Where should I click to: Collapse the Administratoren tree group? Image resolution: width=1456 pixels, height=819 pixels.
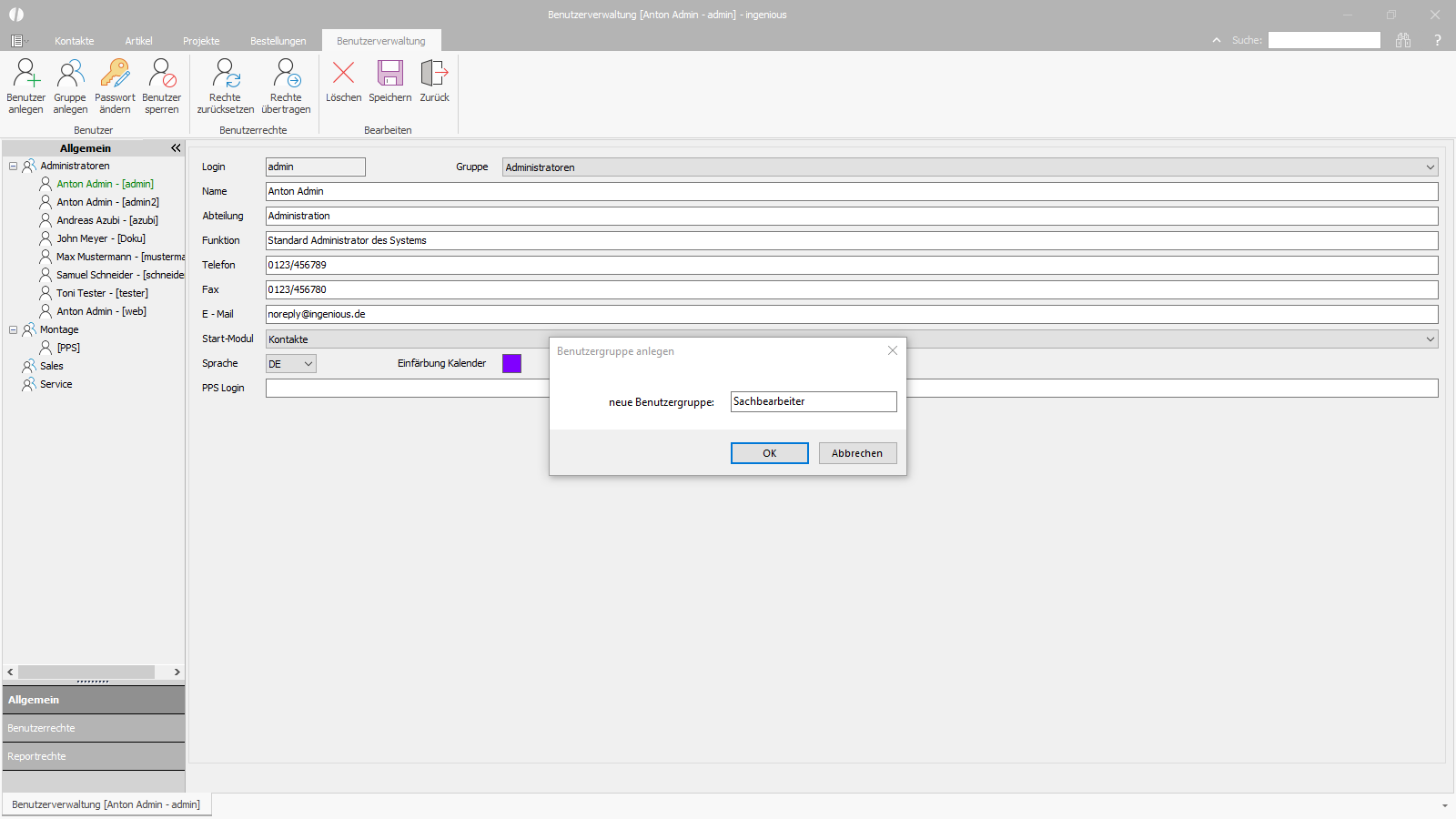[13, 166]
